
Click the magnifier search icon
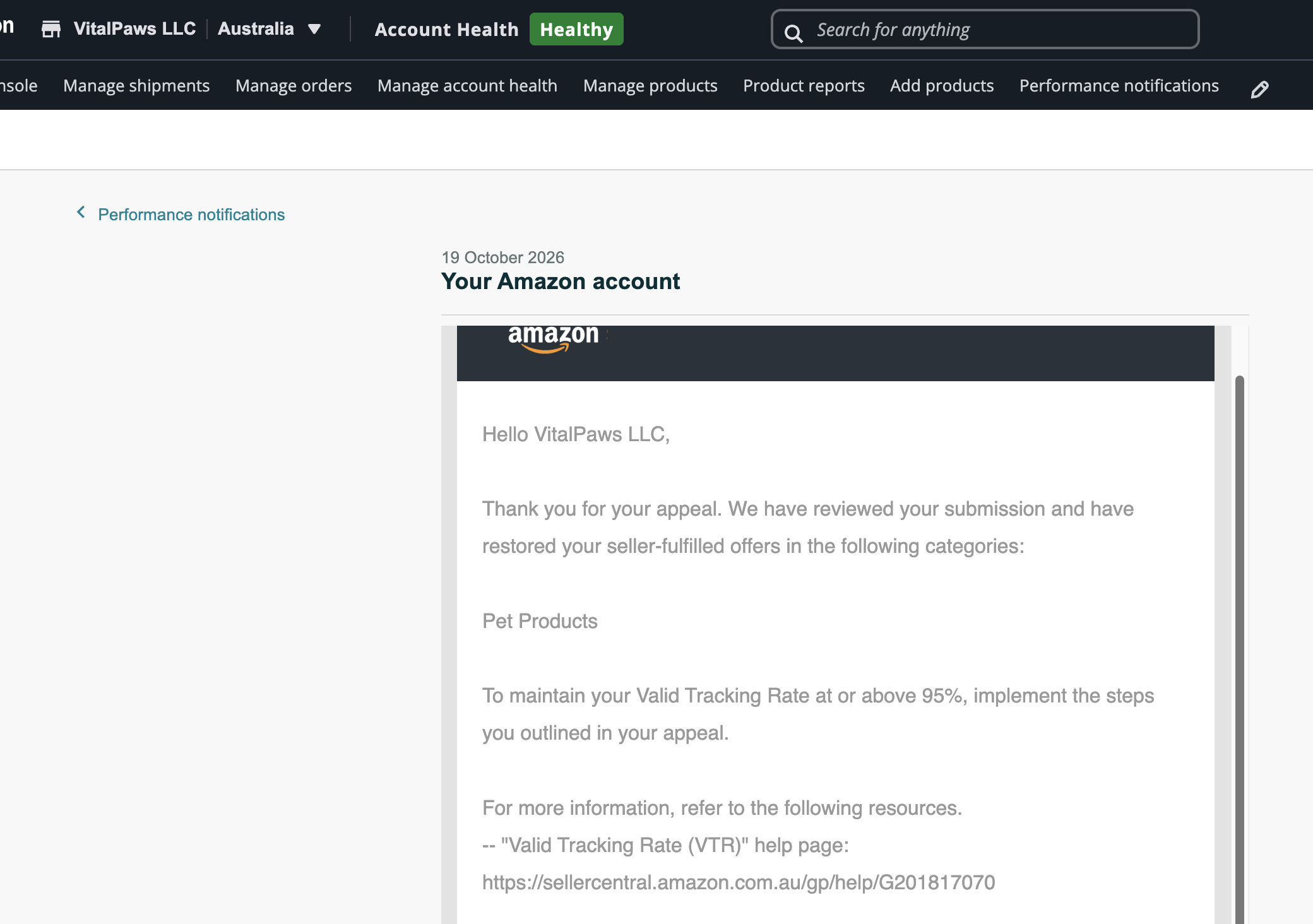pyautogui.click(x=793, y=33)
